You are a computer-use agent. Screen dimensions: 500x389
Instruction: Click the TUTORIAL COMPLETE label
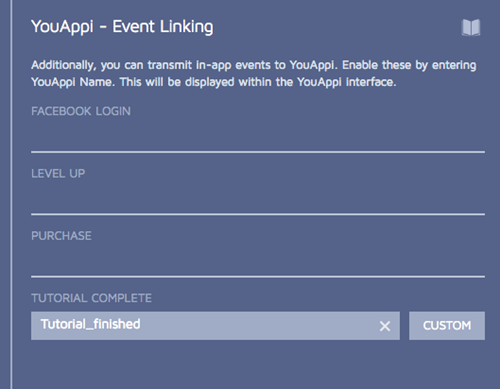click(x=91, y=298)
